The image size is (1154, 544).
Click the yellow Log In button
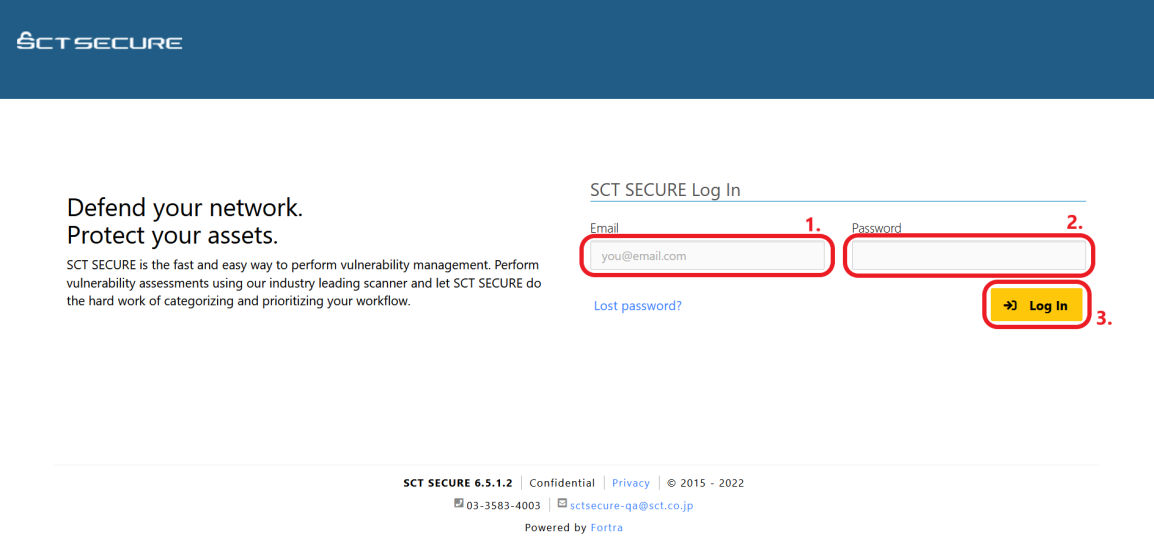[1036, 305]
